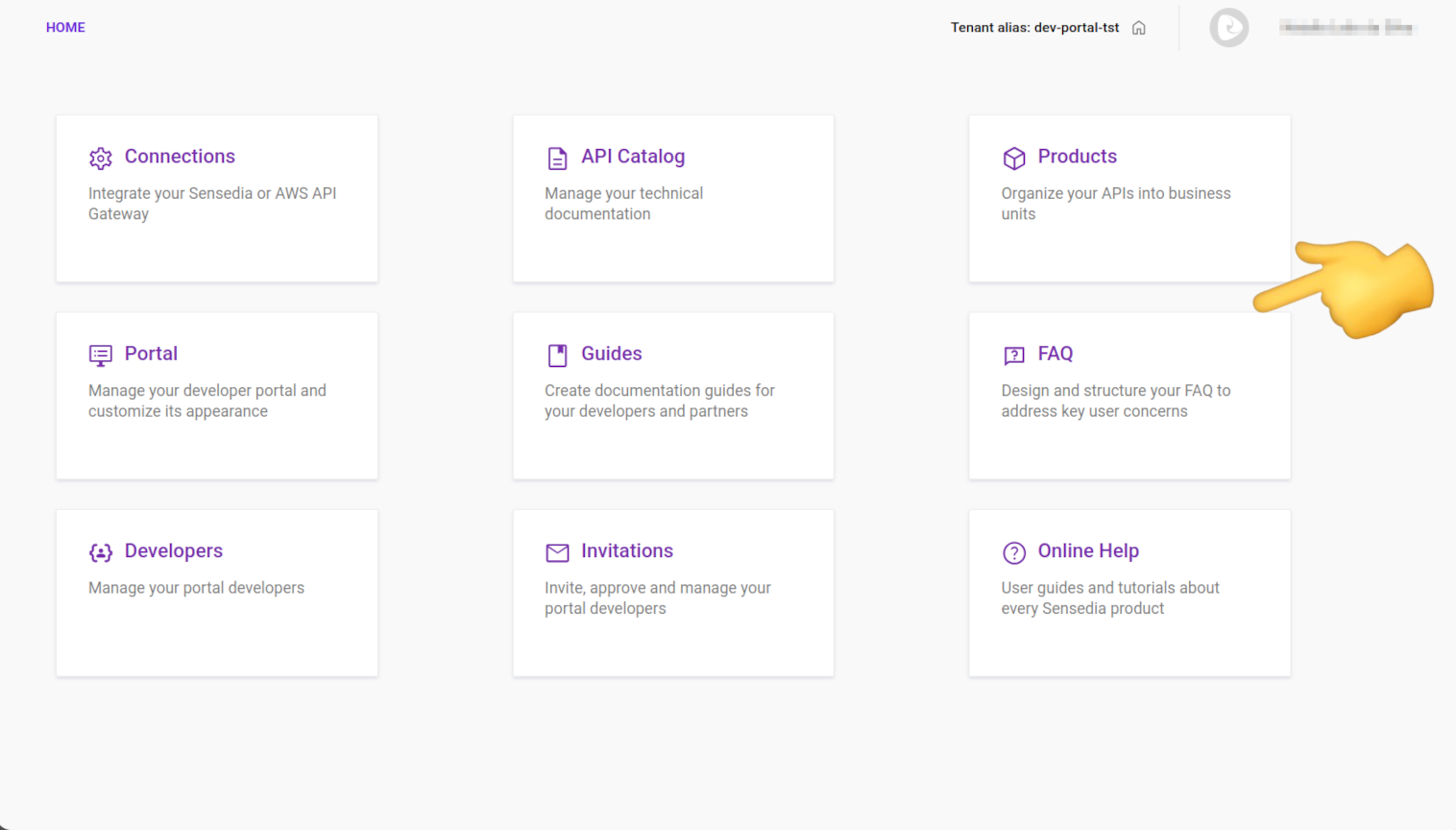Open the FAQ card
This screenshot has width=1456, height=830.
1128,396
